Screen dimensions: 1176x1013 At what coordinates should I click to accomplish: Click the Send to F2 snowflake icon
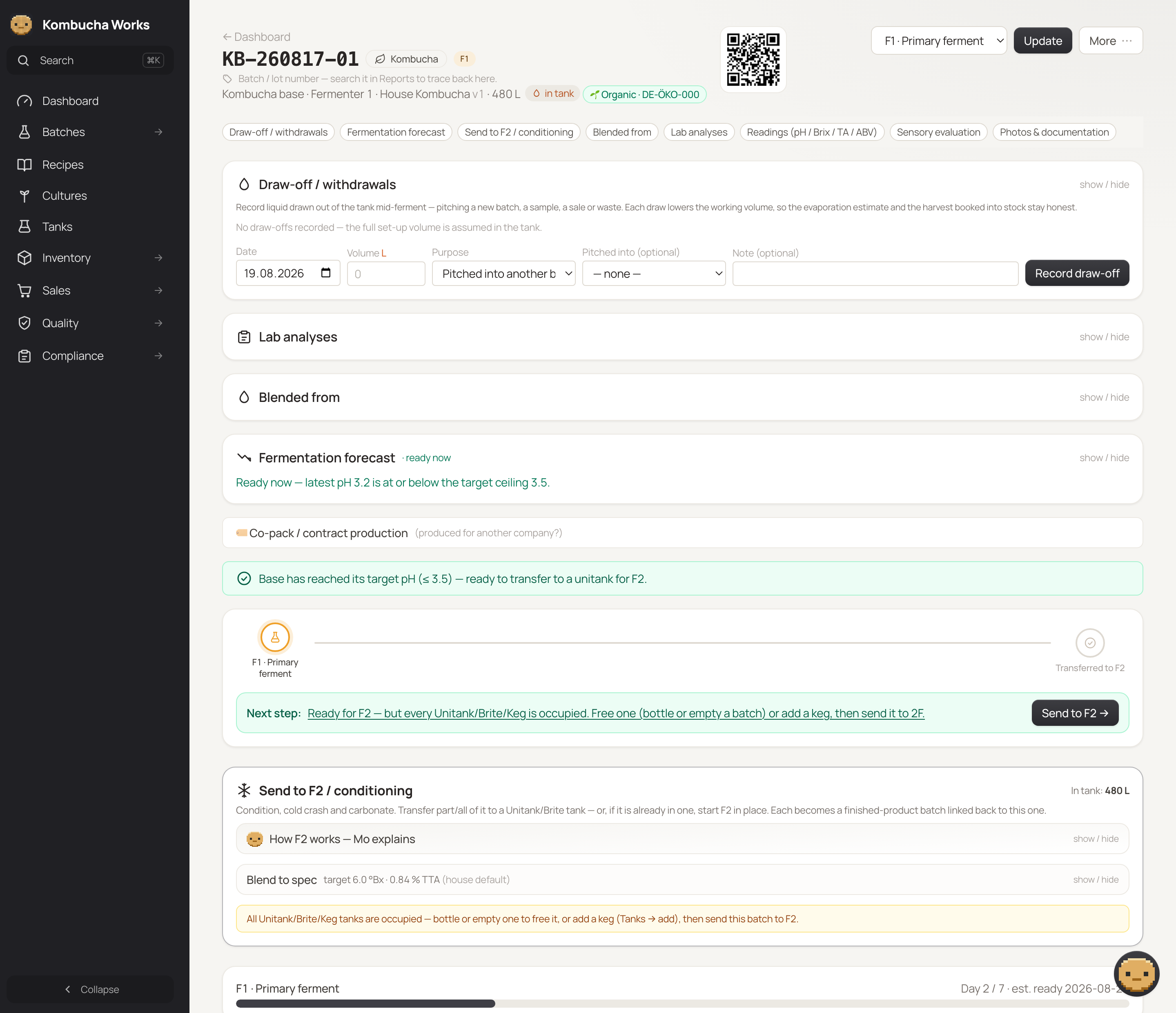[x=244, y=790]
